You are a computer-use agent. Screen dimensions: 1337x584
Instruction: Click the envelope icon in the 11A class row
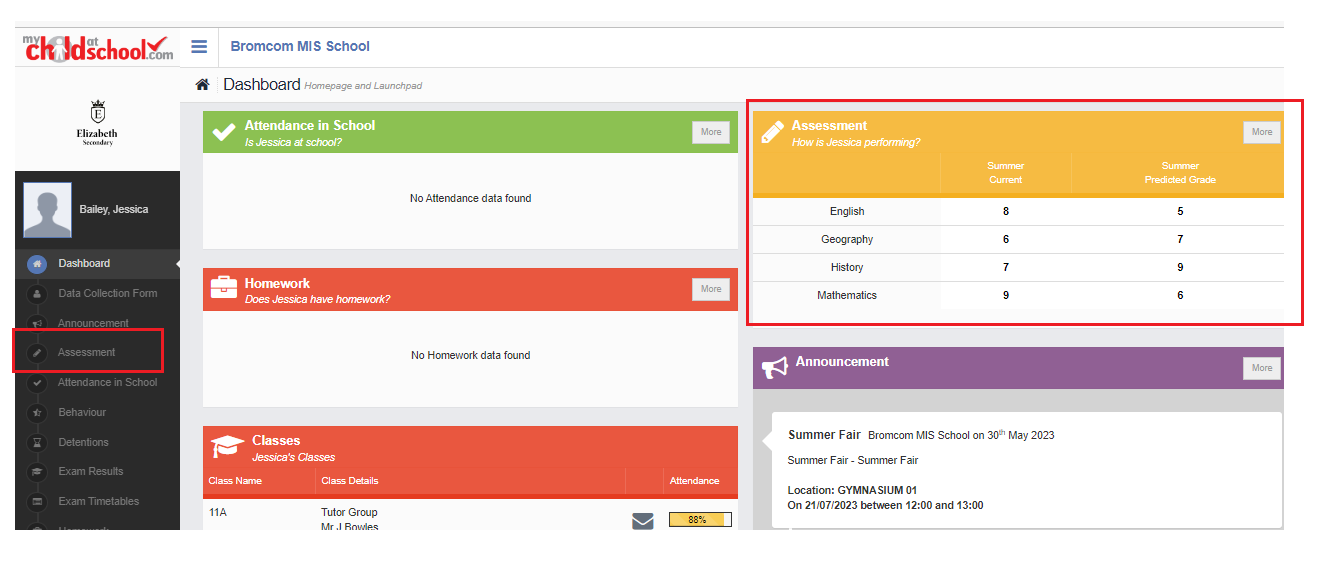[643, 520]
